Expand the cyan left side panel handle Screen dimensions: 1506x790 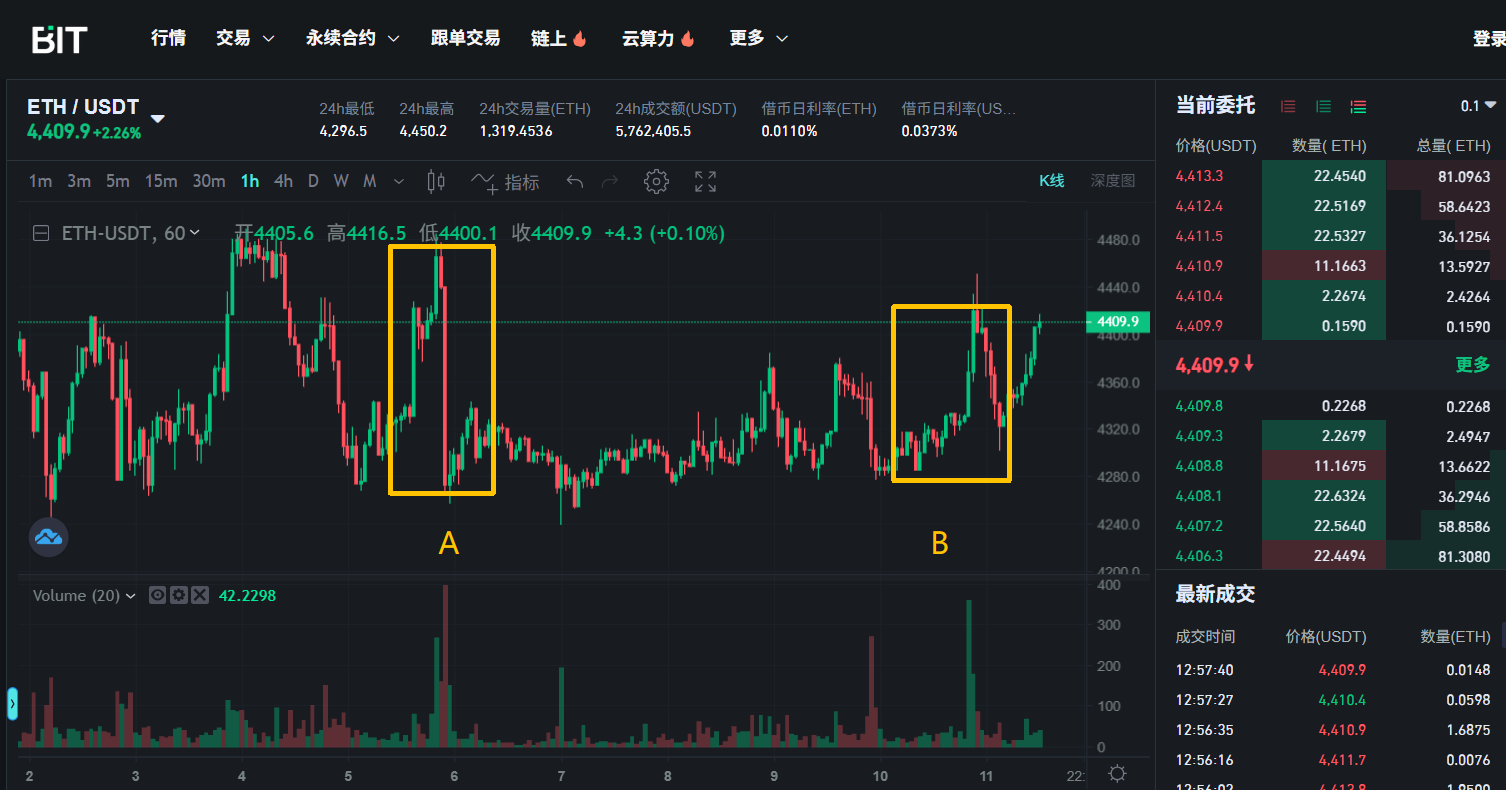(13, 704)
